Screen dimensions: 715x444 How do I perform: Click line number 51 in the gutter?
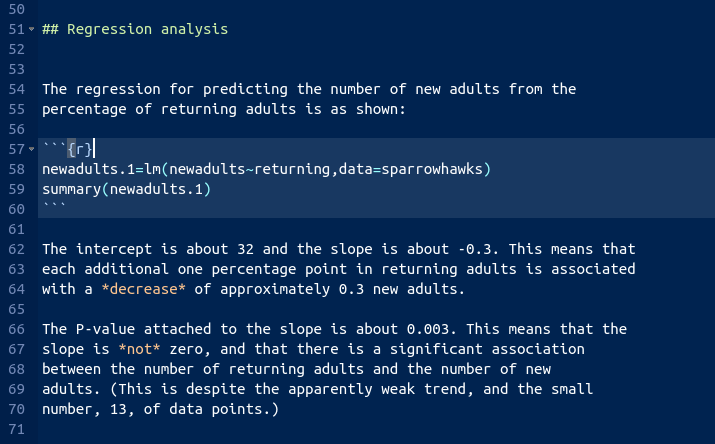click(x=15, y=30)
